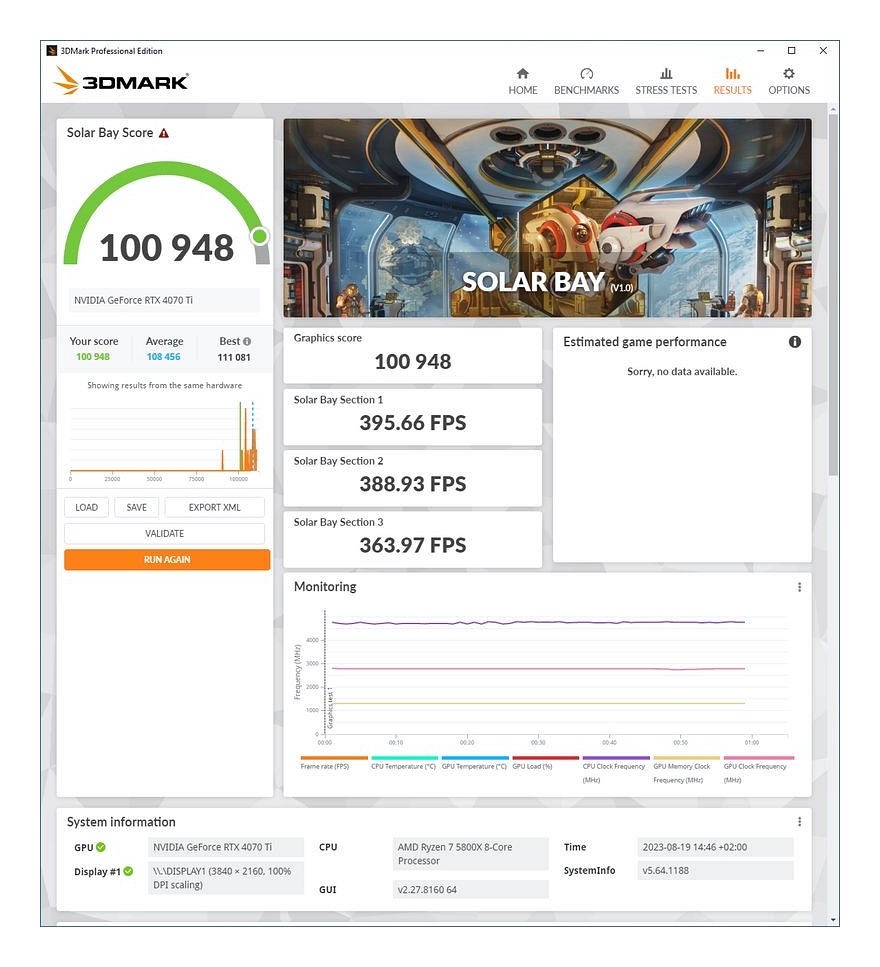This screenshot has width=880, height=967.
Task: Click the AMD Ryzen 7 5800X CPU value
Action: (x=471, y=854)
